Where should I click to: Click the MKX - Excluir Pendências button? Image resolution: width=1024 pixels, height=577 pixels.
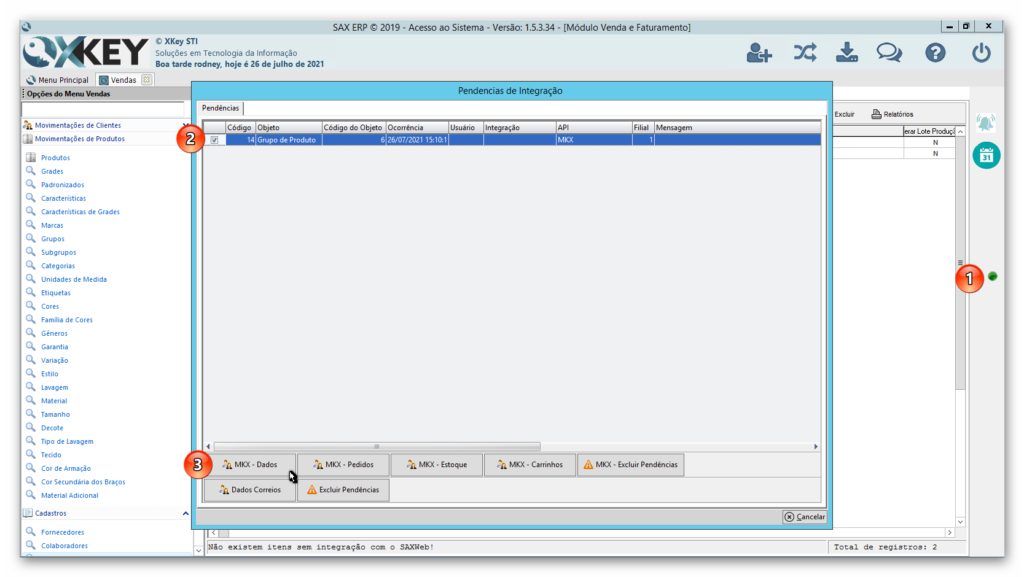coord(630,465)
